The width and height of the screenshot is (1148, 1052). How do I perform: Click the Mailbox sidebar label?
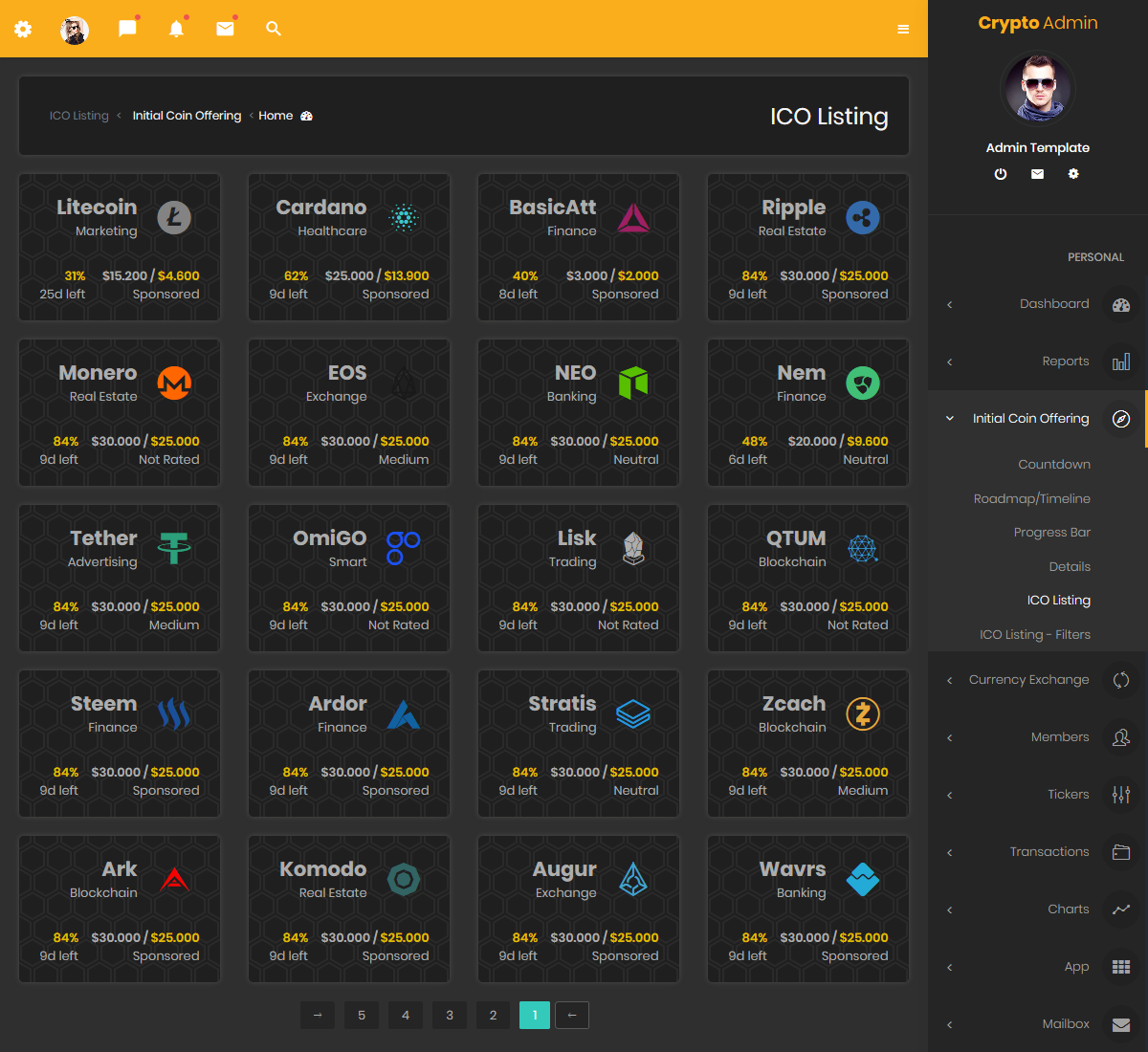(x=1066, y=1024)
